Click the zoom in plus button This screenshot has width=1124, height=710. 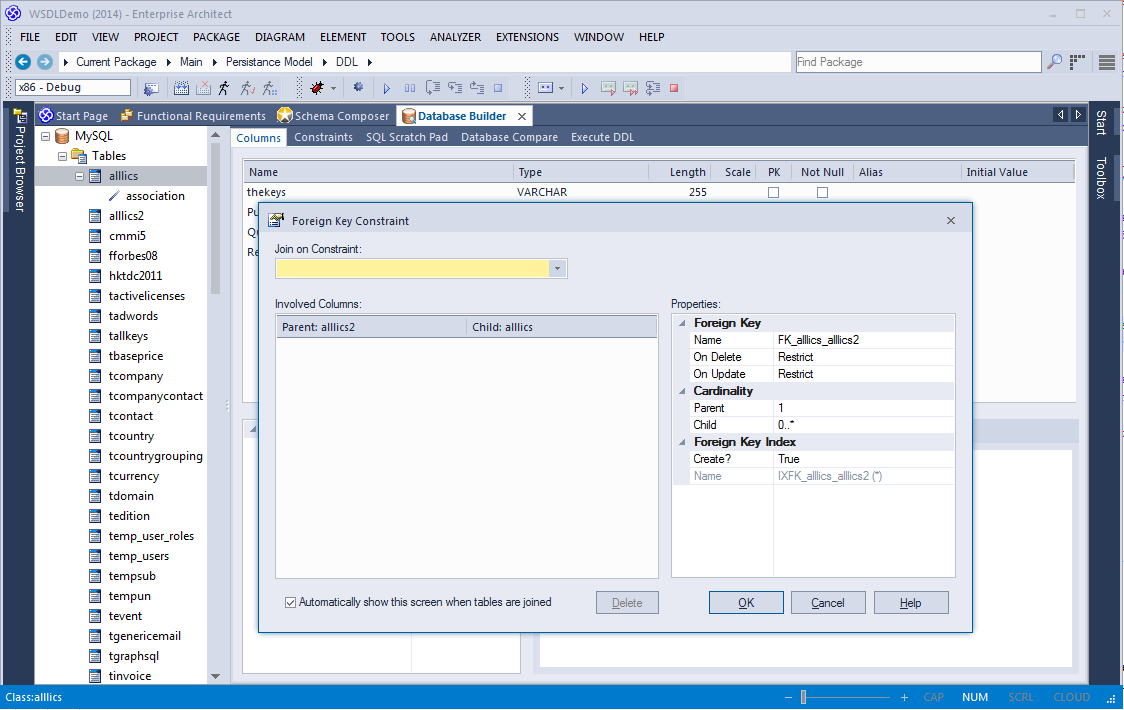pos(905,697)
